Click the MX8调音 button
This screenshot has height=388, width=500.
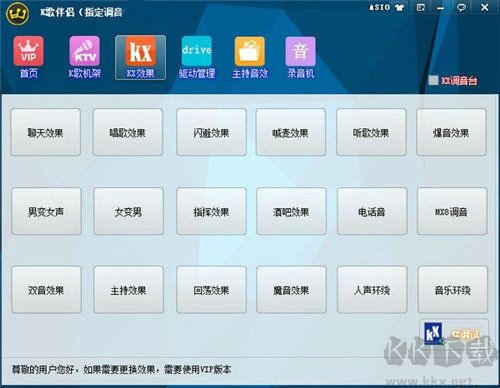pyautogui.click(x=452, y=211)
